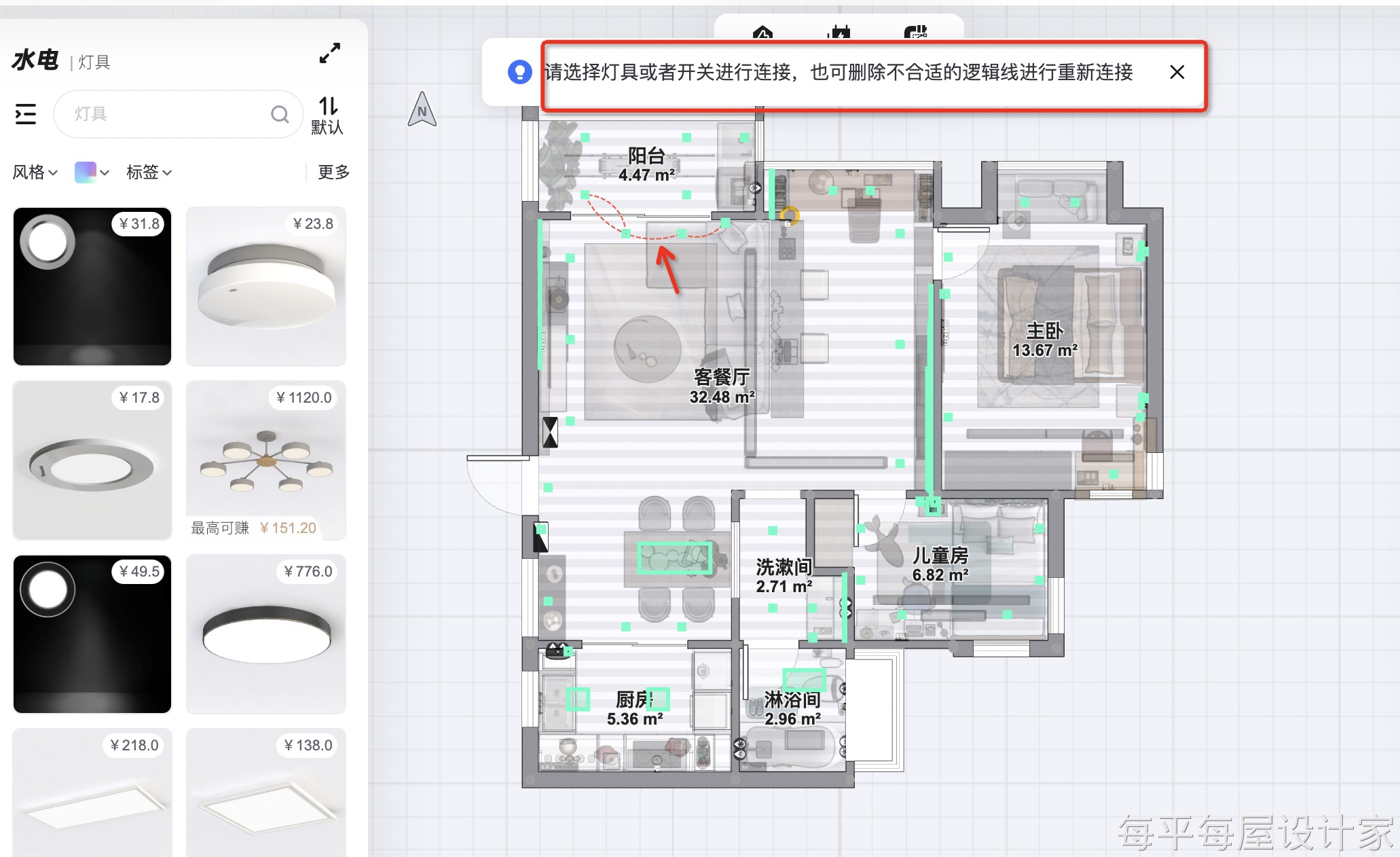The width and height of the screenshot is (1400, 857).
Task: Click the blue lightbulb tip icon
Action: click(x=519, y=72)
